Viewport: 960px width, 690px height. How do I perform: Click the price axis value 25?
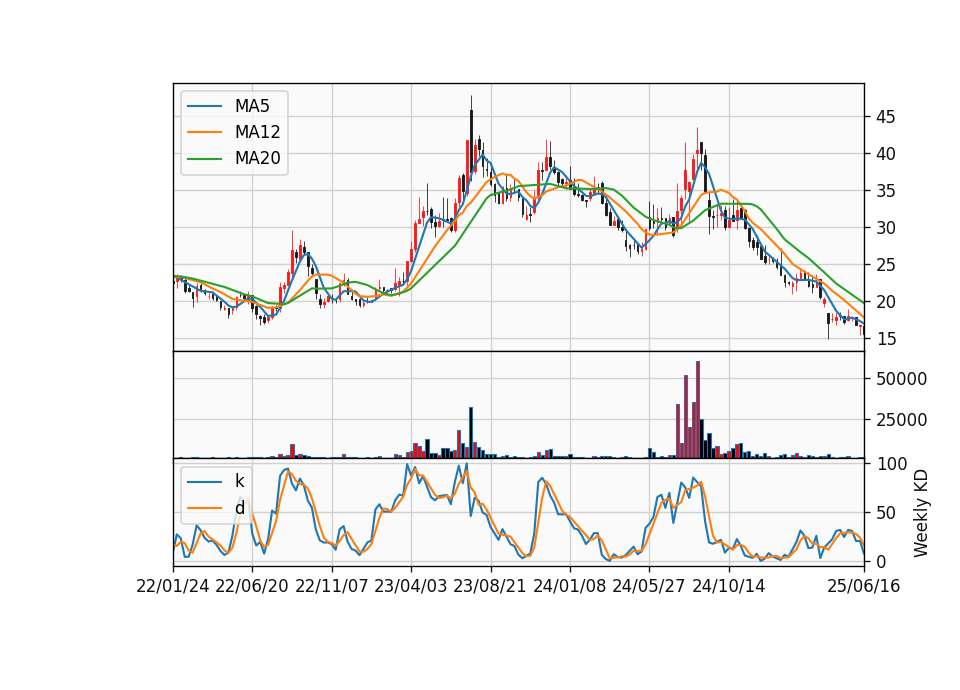tap(886, 265)
